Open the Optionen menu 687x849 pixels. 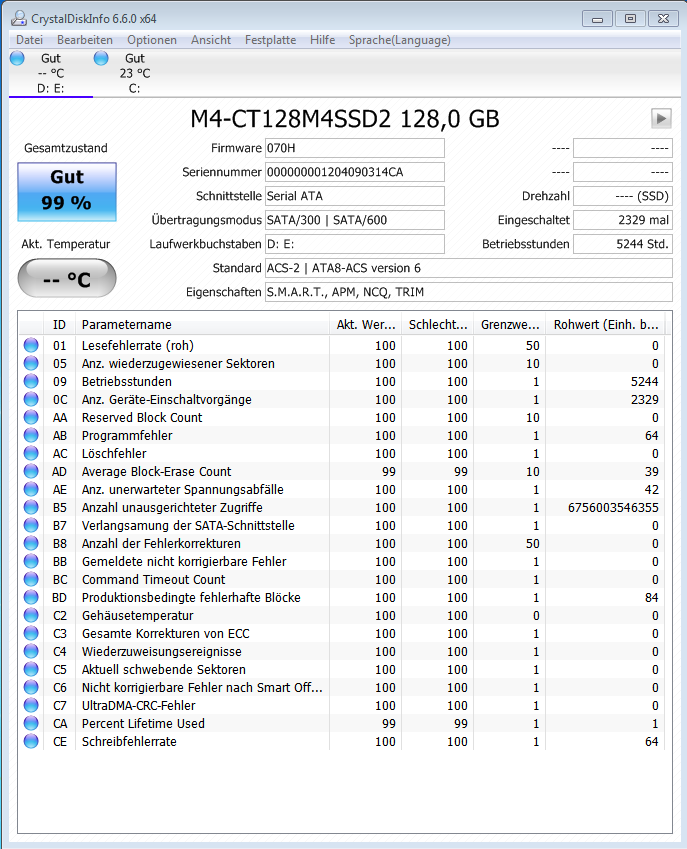click(x=152, y=40)
